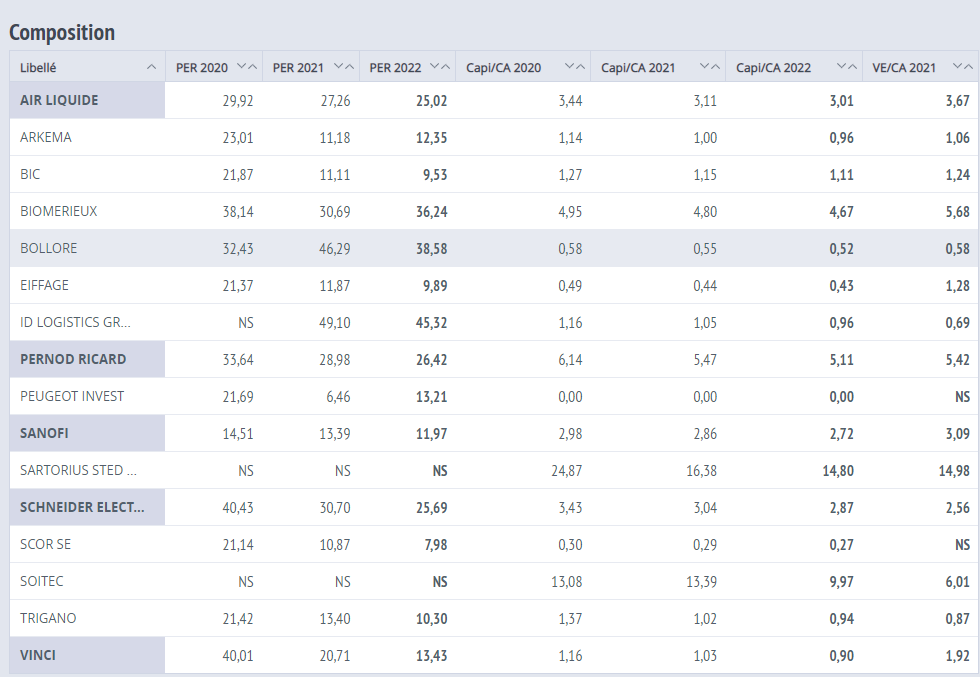Select BOLLORE PER 2021 value 46,29

(335, 248)
